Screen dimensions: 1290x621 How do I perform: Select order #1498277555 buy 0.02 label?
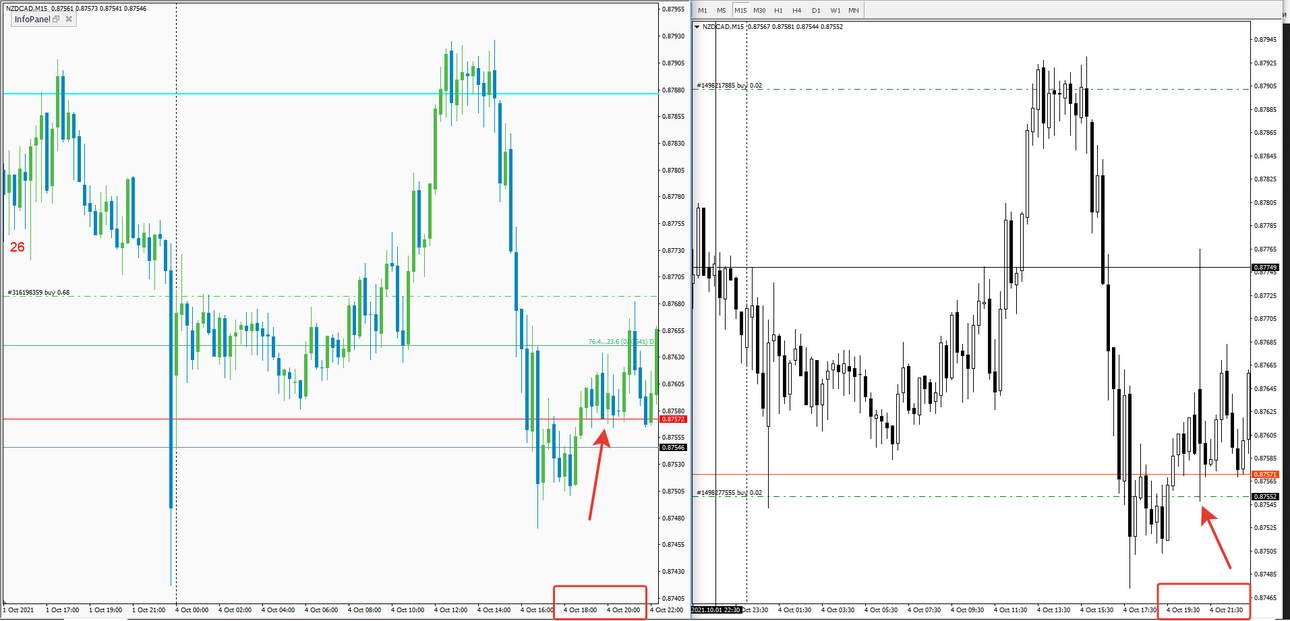coord(729,493)
